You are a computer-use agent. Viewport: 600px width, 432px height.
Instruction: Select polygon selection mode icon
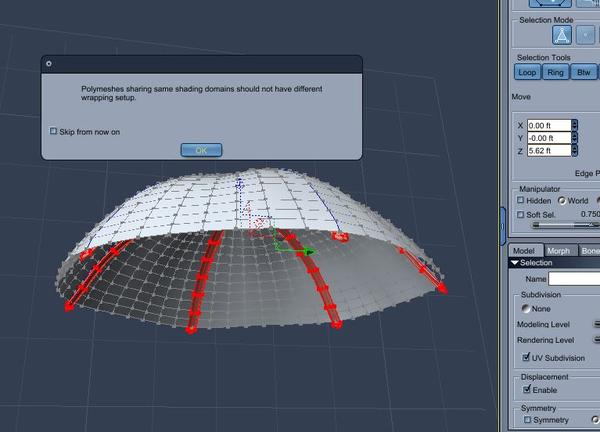coord(562,35)
